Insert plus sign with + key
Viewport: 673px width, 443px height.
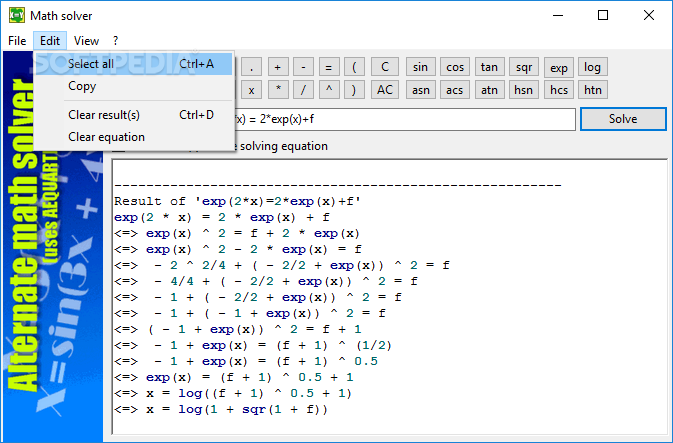(278, 67)
